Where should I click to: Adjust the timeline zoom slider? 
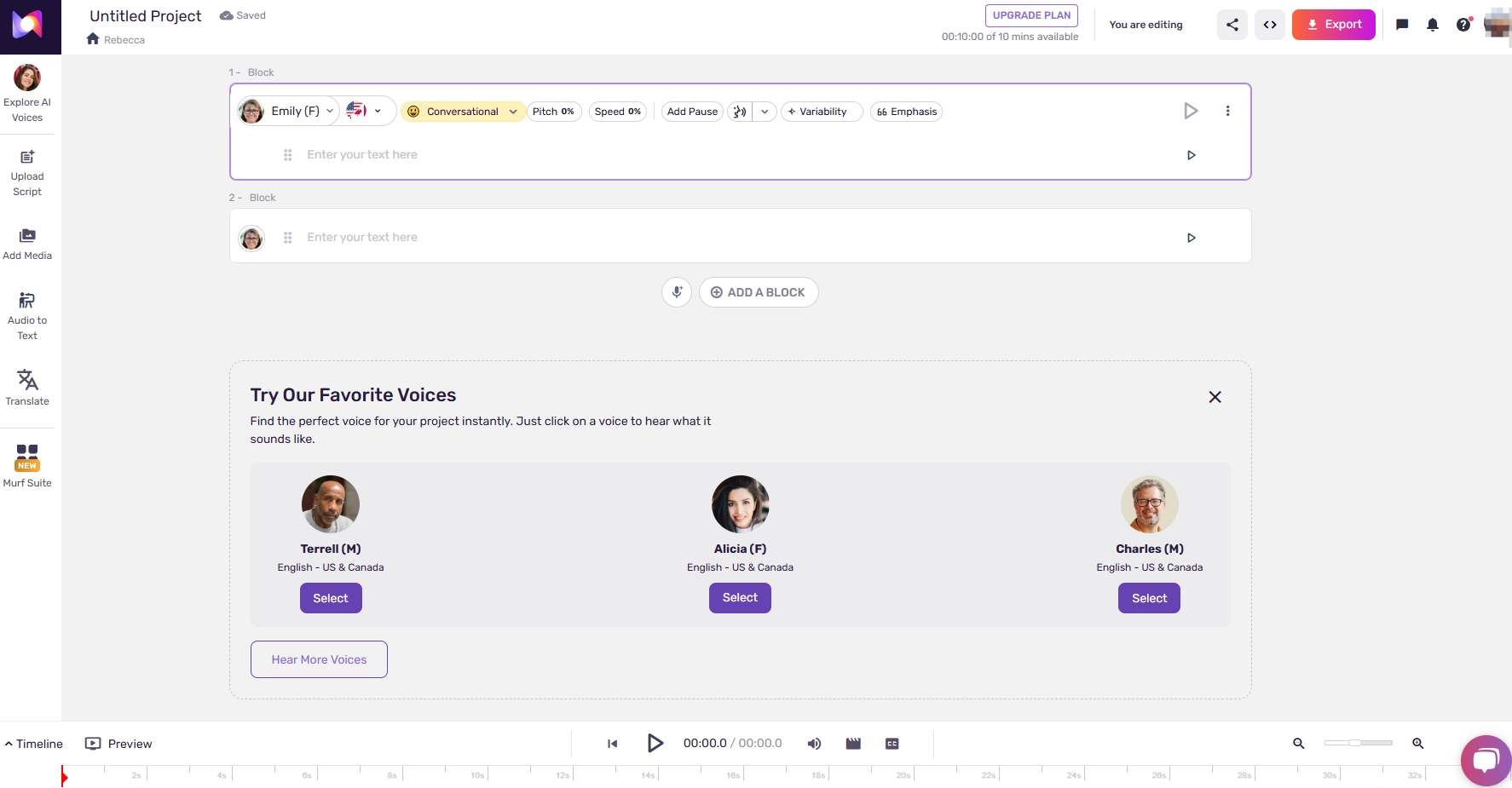pyautogui.click(x=1357, y=743)
